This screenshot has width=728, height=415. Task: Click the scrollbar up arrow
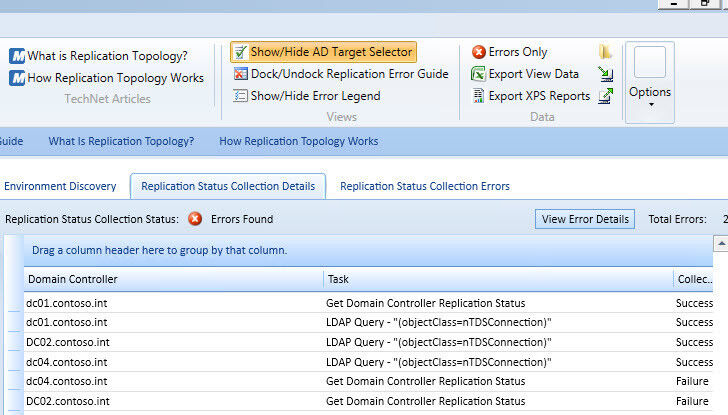(x=720, y=244)
